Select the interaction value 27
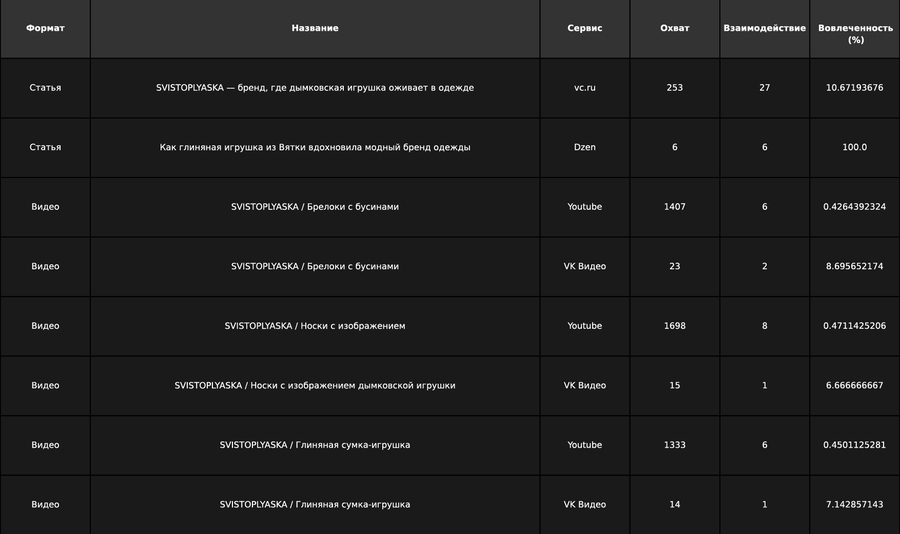 tap(765, 88)
